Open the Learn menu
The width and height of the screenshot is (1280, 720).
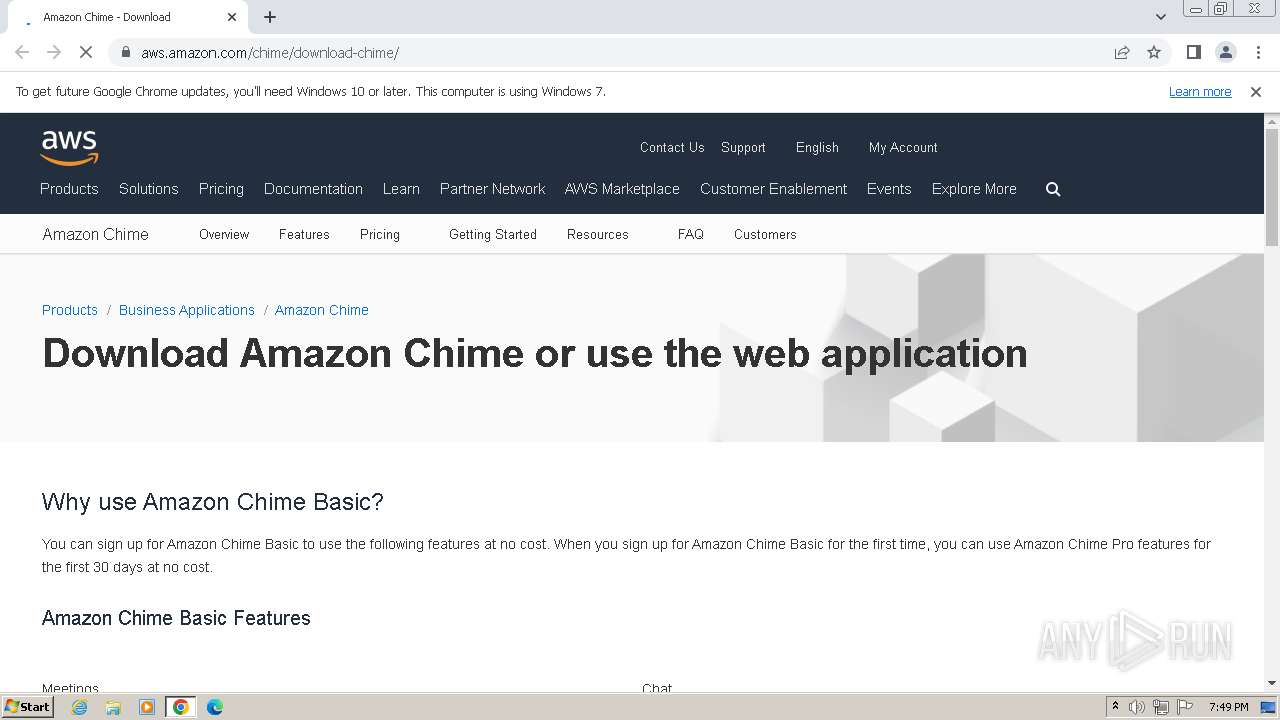[401, 189]
